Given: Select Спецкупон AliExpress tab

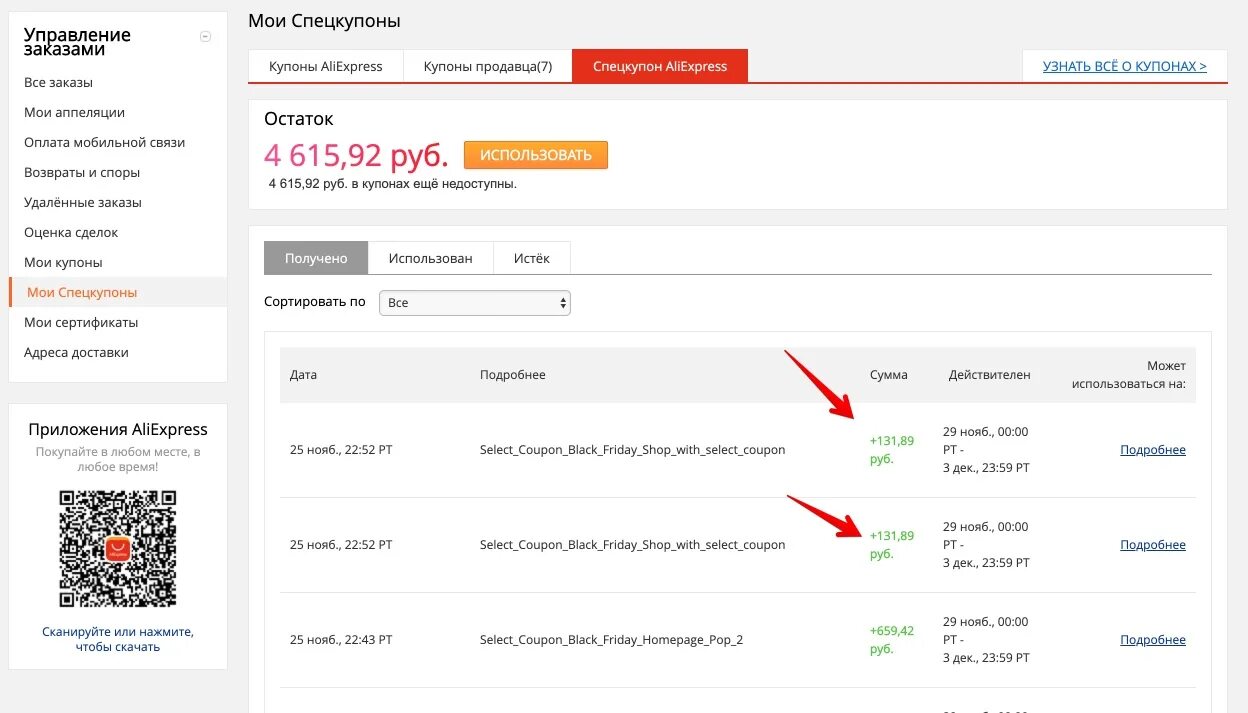Looking at the screenshot, I should tap(660, 66).
